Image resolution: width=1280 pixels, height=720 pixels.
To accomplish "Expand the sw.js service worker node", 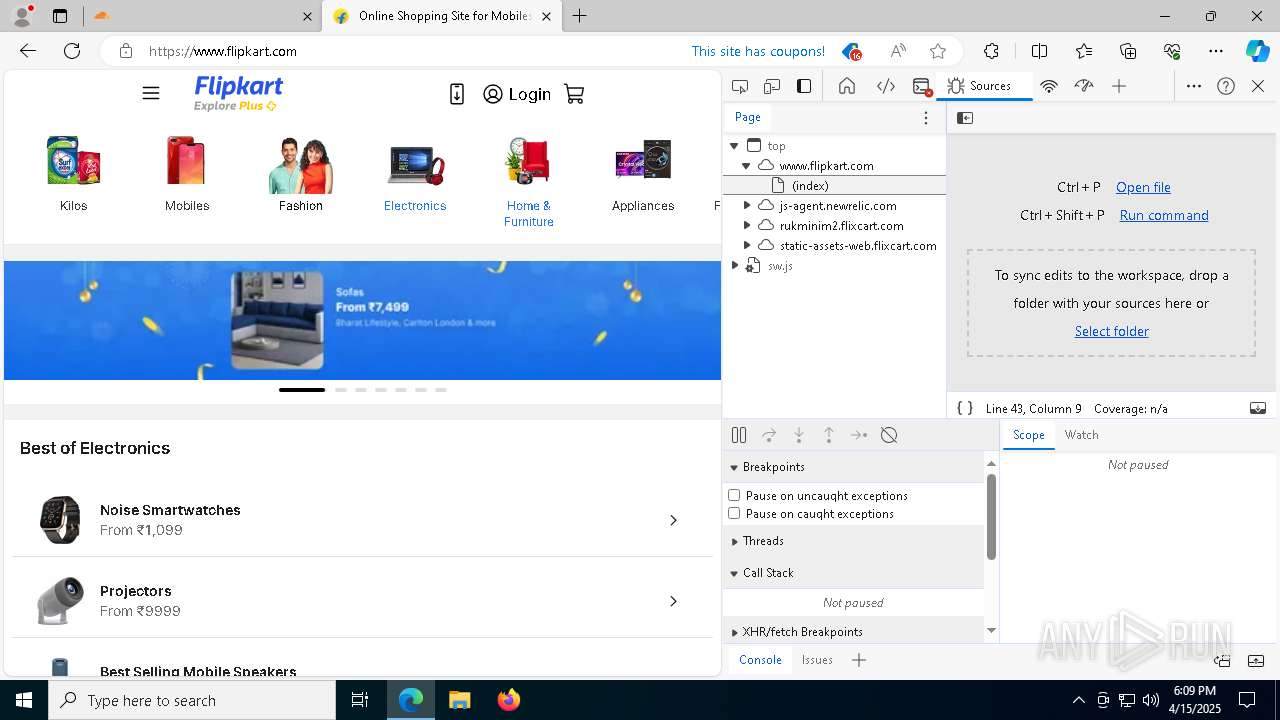I will pos(735,265).
